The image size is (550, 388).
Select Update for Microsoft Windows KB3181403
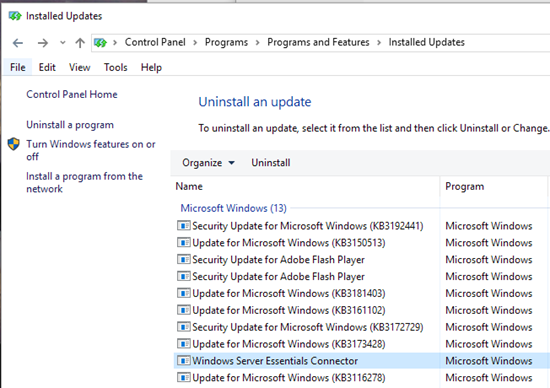pyautogui.click(x=361, y=293)
